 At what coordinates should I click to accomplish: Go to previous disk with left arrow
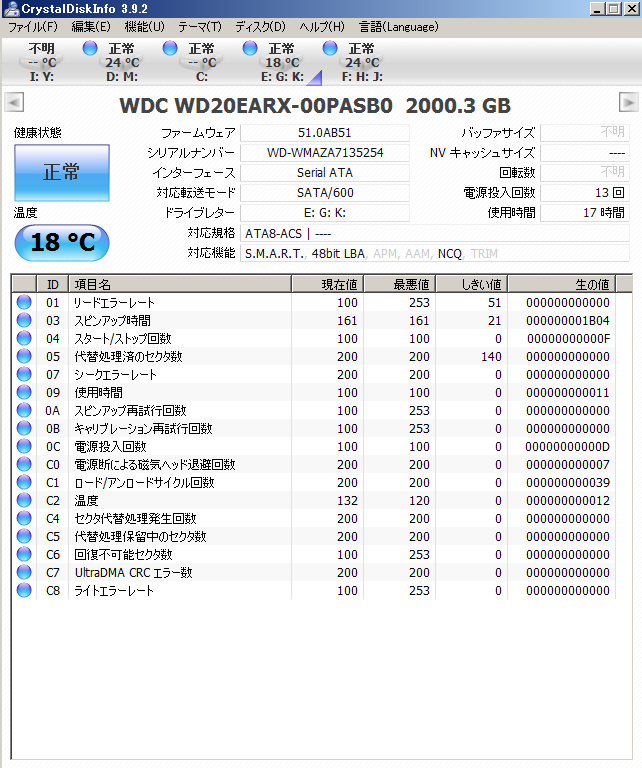[x=14, y=103]
